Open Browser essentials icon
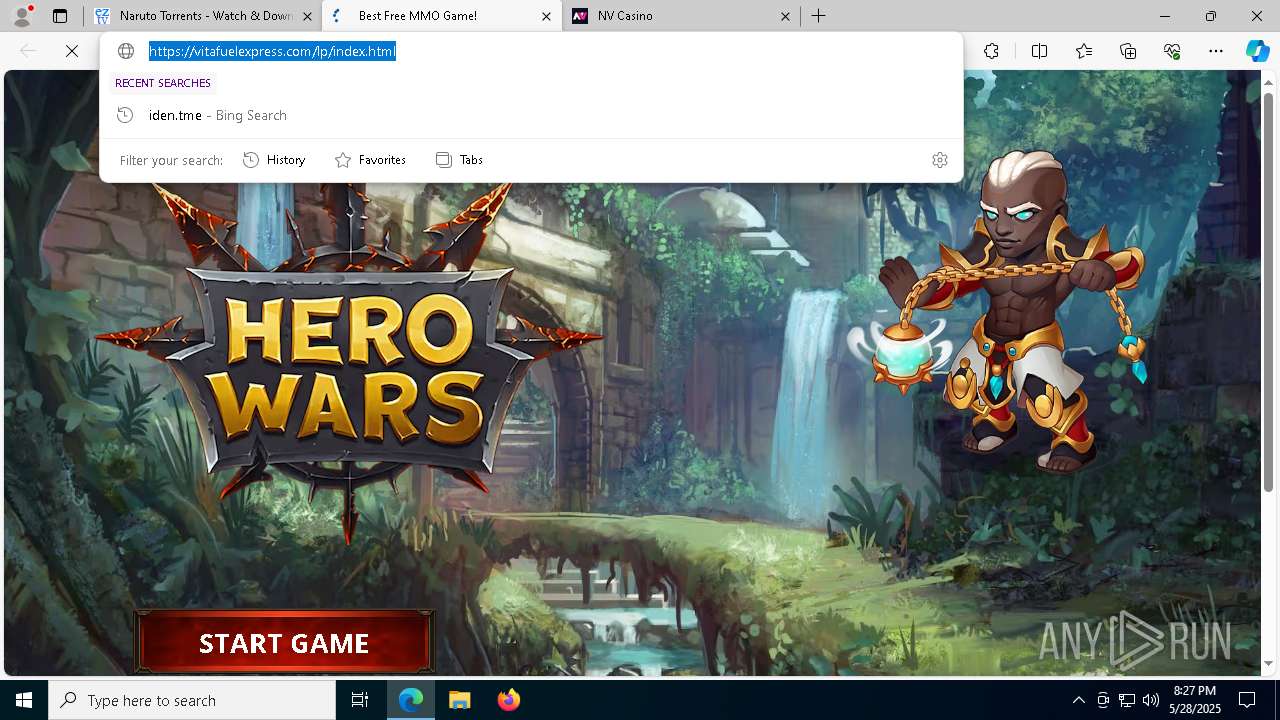This screenshot has width=1280, height=720. (1172, 51)
